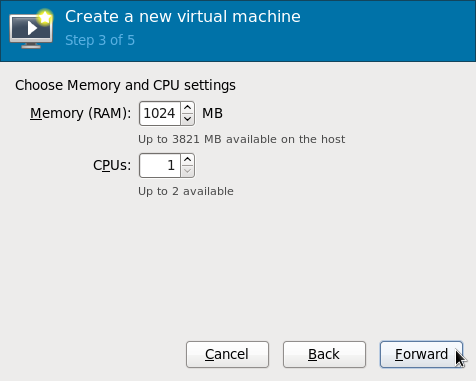Click the new virtual machine monitor icon
476x381 pixels.
coord(31,29)
